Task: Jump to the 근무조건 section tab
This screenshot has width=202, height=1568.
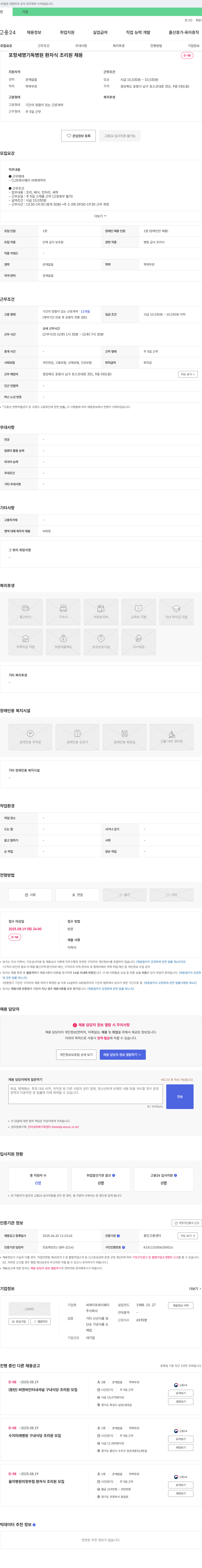Action: tap(44, 46)
